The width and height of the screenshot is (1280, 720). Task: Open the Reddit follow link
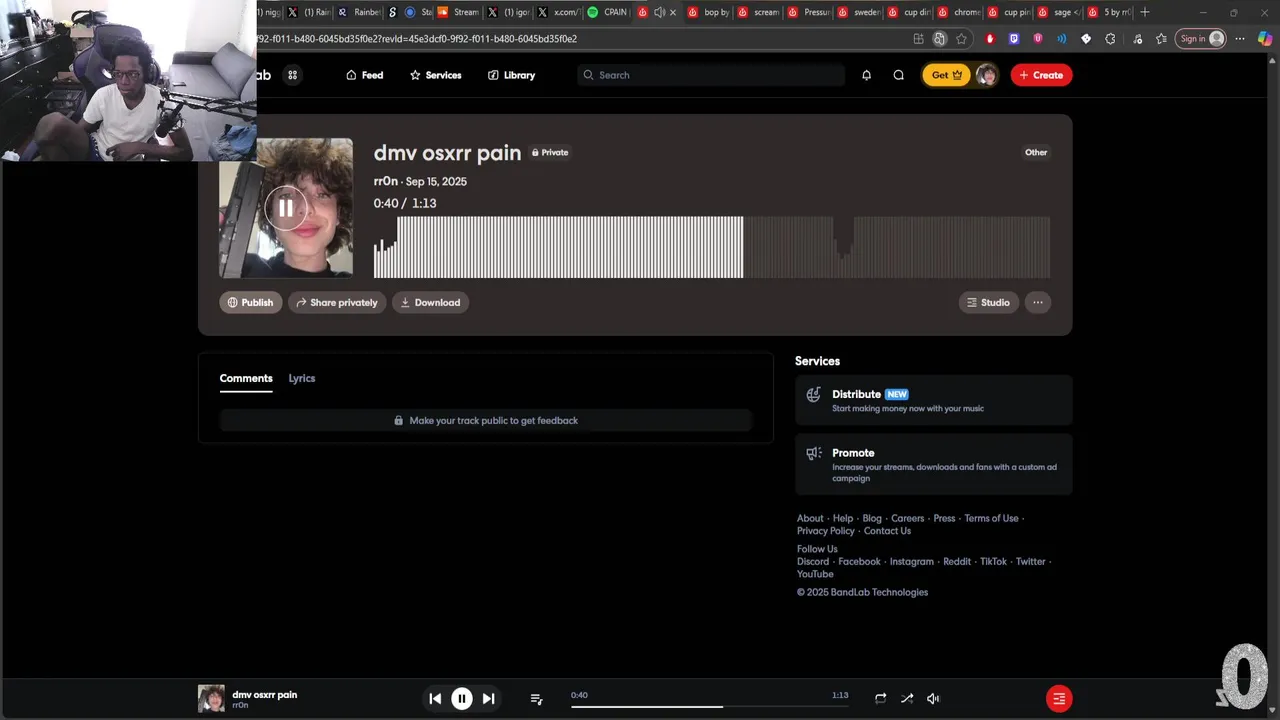point(957,562)
